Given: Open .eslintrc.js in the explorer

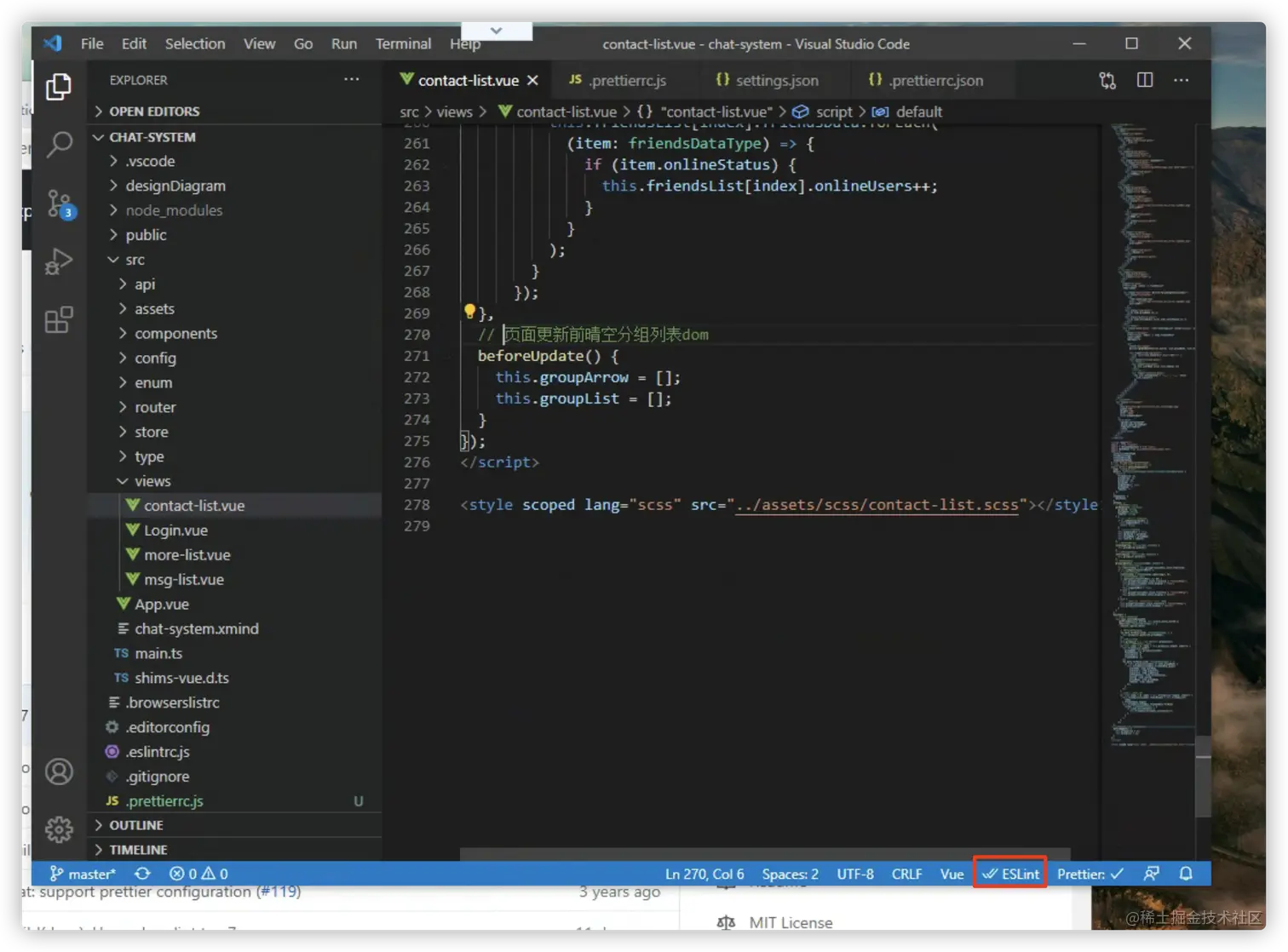Looking at the screenshot, I should pyautogui.click(x=234, y=752).
